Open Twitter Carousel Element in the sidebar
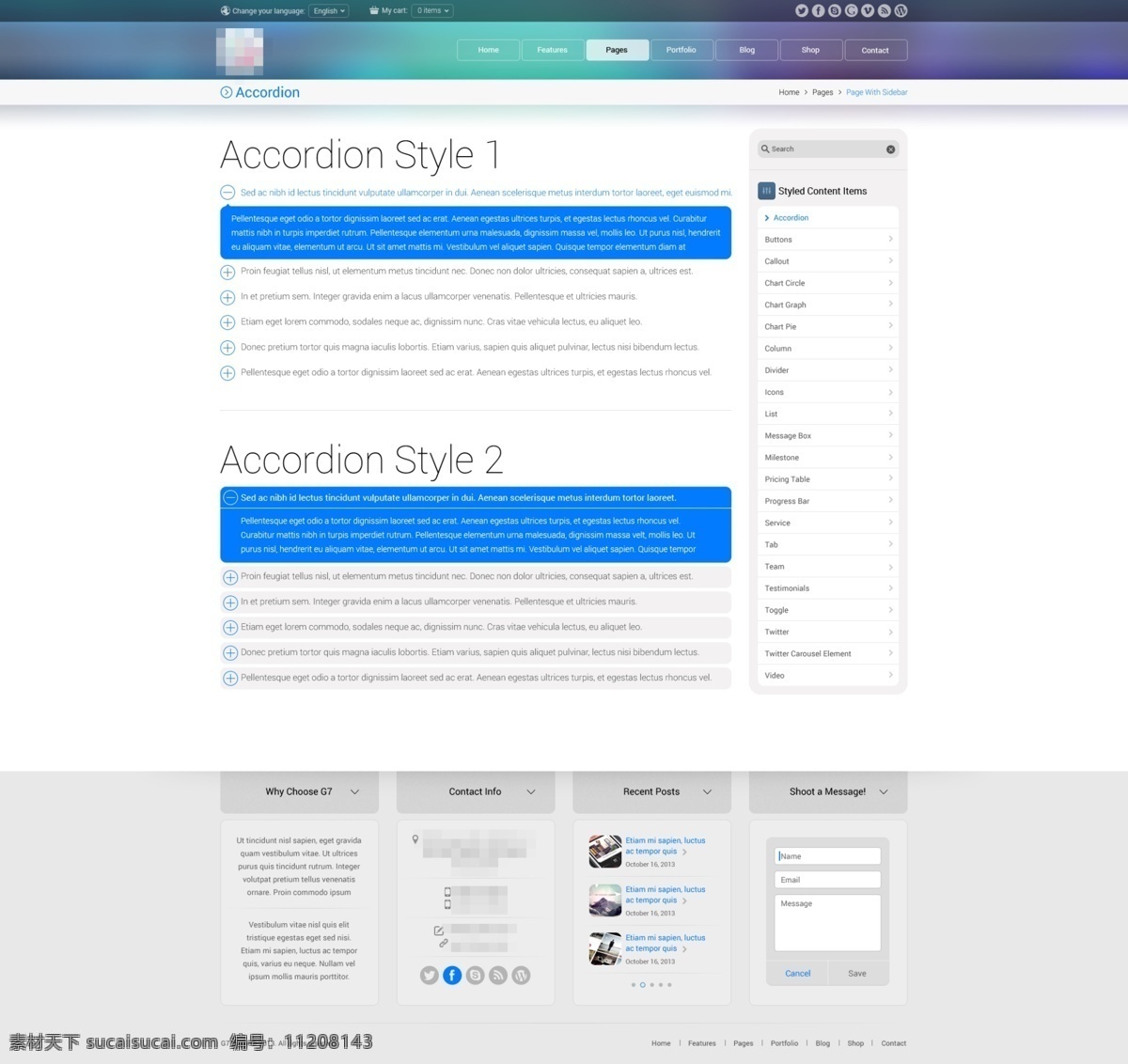 point(828,654)
